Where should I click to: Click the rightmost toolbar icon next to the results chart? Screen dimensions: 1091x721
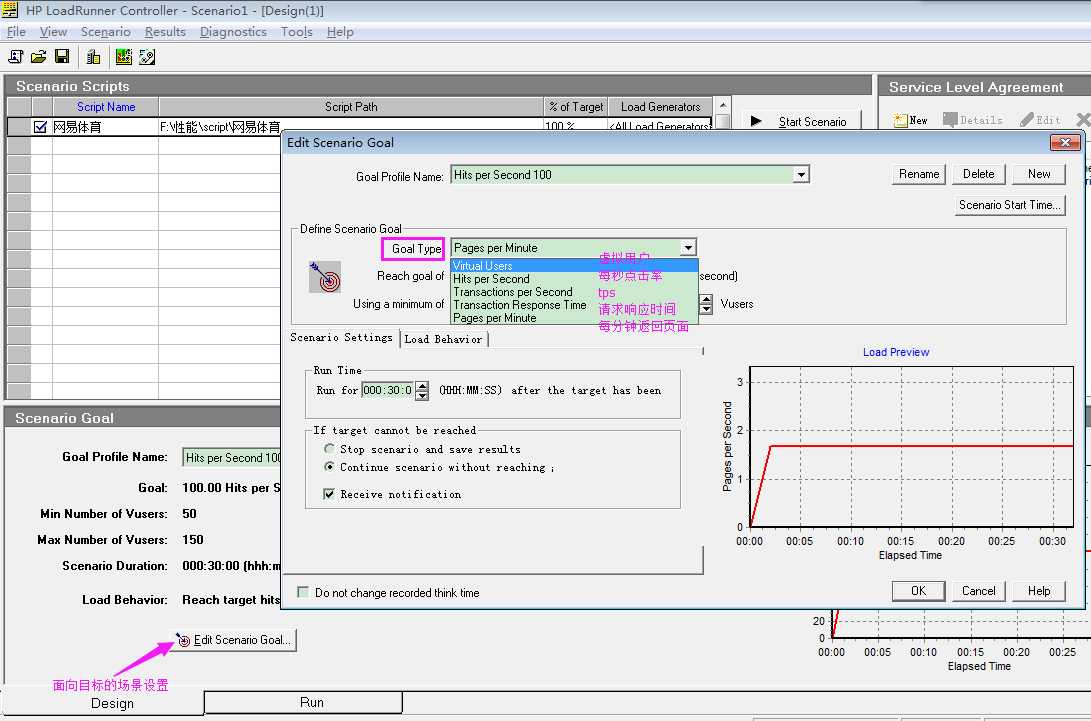pyautogui.click(x=147, y=57)
